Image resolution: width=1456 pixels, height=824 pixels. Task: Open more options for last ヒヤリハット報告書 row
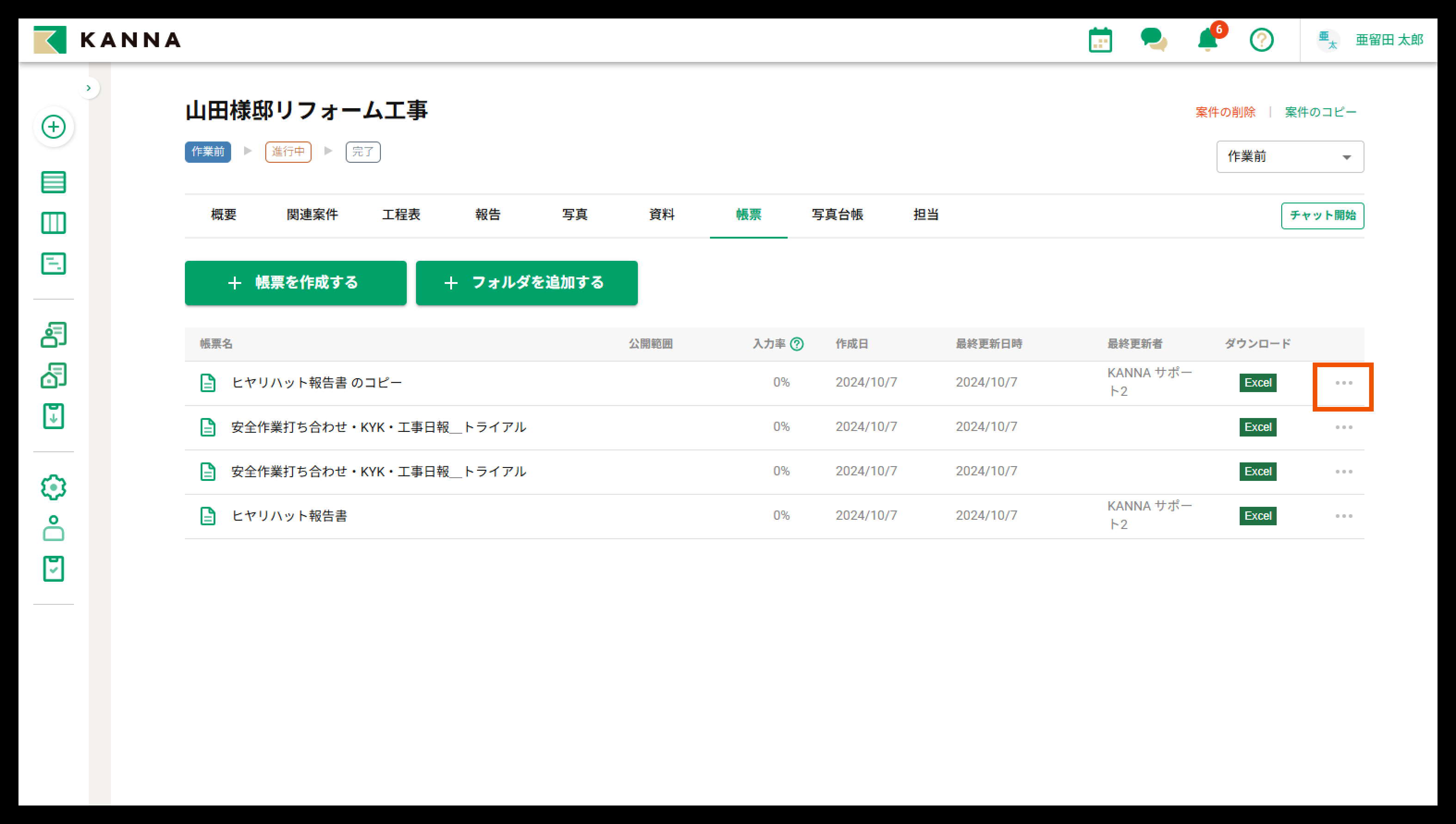1343,516
